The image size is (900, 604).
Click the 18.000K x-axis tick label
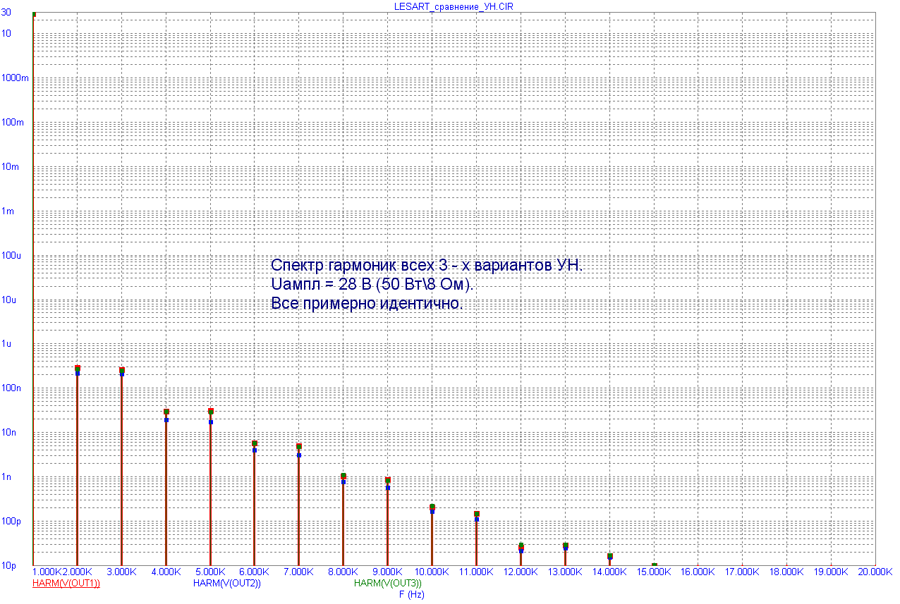pos(786,572)
